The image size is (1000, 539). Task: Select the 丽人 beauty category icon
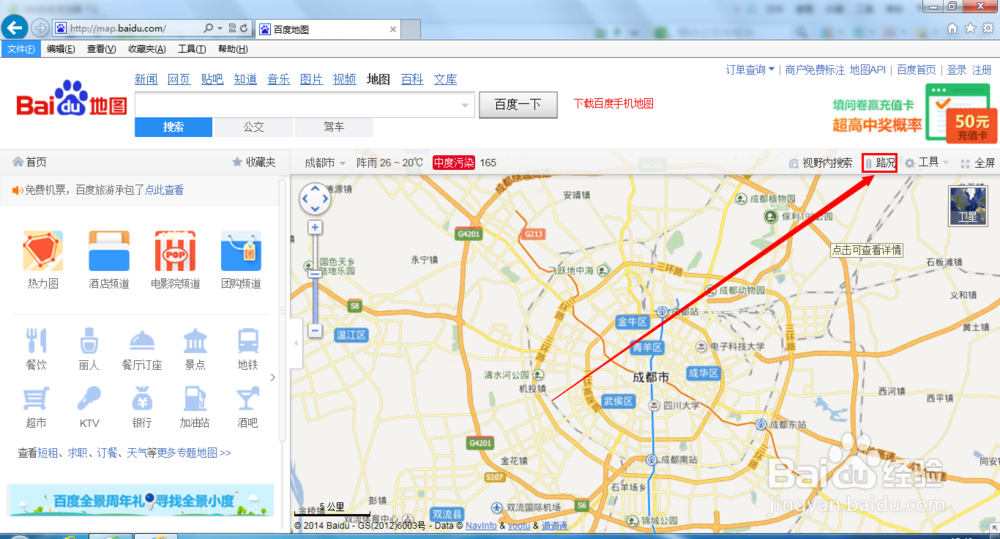click(x=89, y=341)
